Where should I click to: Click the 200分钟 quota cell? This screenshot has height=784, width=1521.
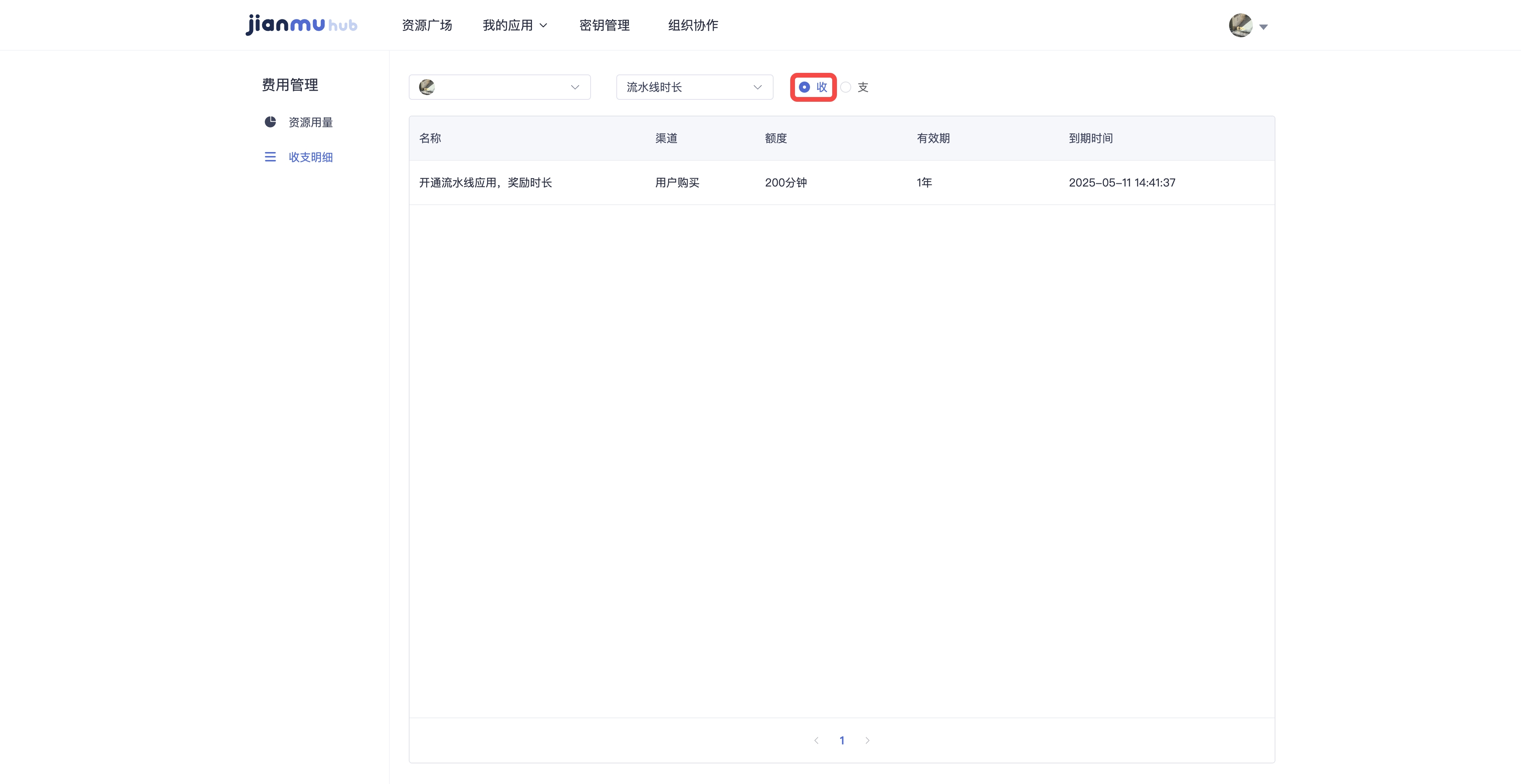(x=786, y=183)
